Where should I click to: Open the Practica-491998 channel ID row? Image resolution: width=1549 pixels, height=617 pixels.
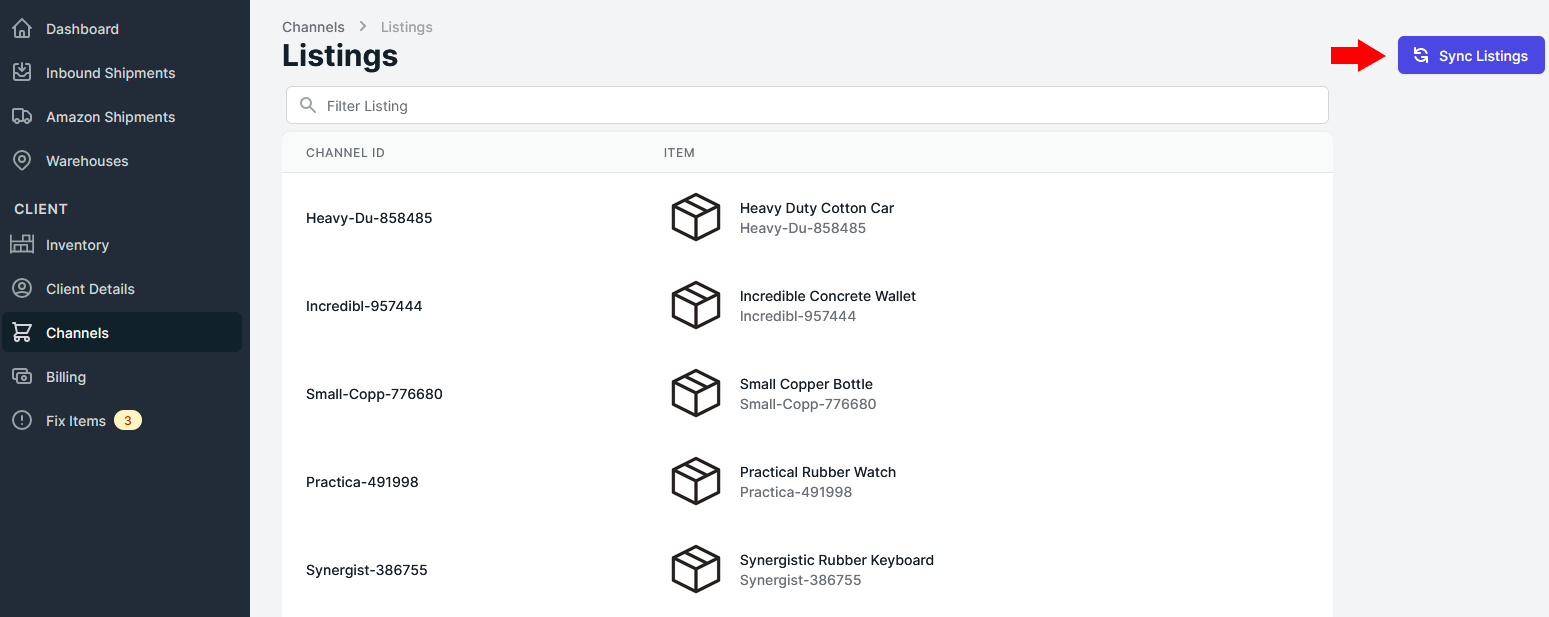coord(362,482)
